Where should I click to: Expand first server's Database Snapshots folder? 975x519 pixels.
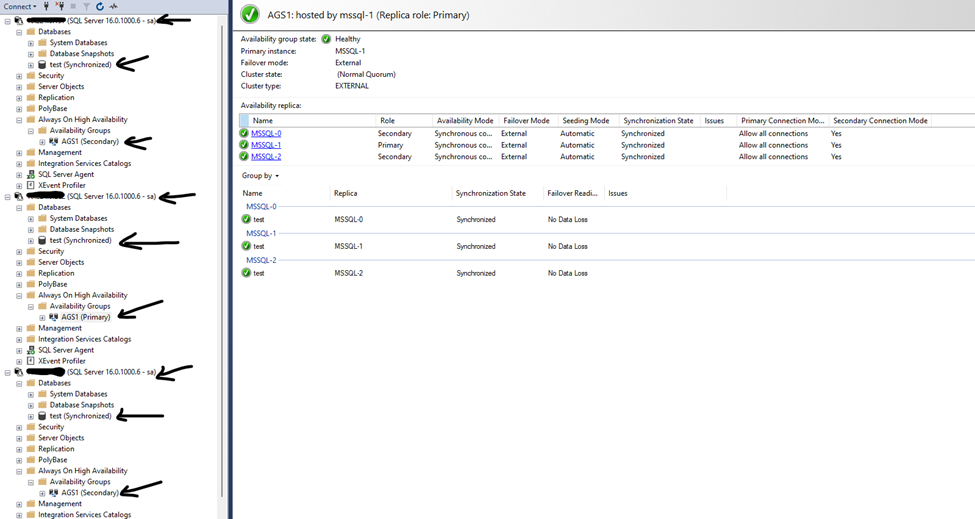point(30,54)
